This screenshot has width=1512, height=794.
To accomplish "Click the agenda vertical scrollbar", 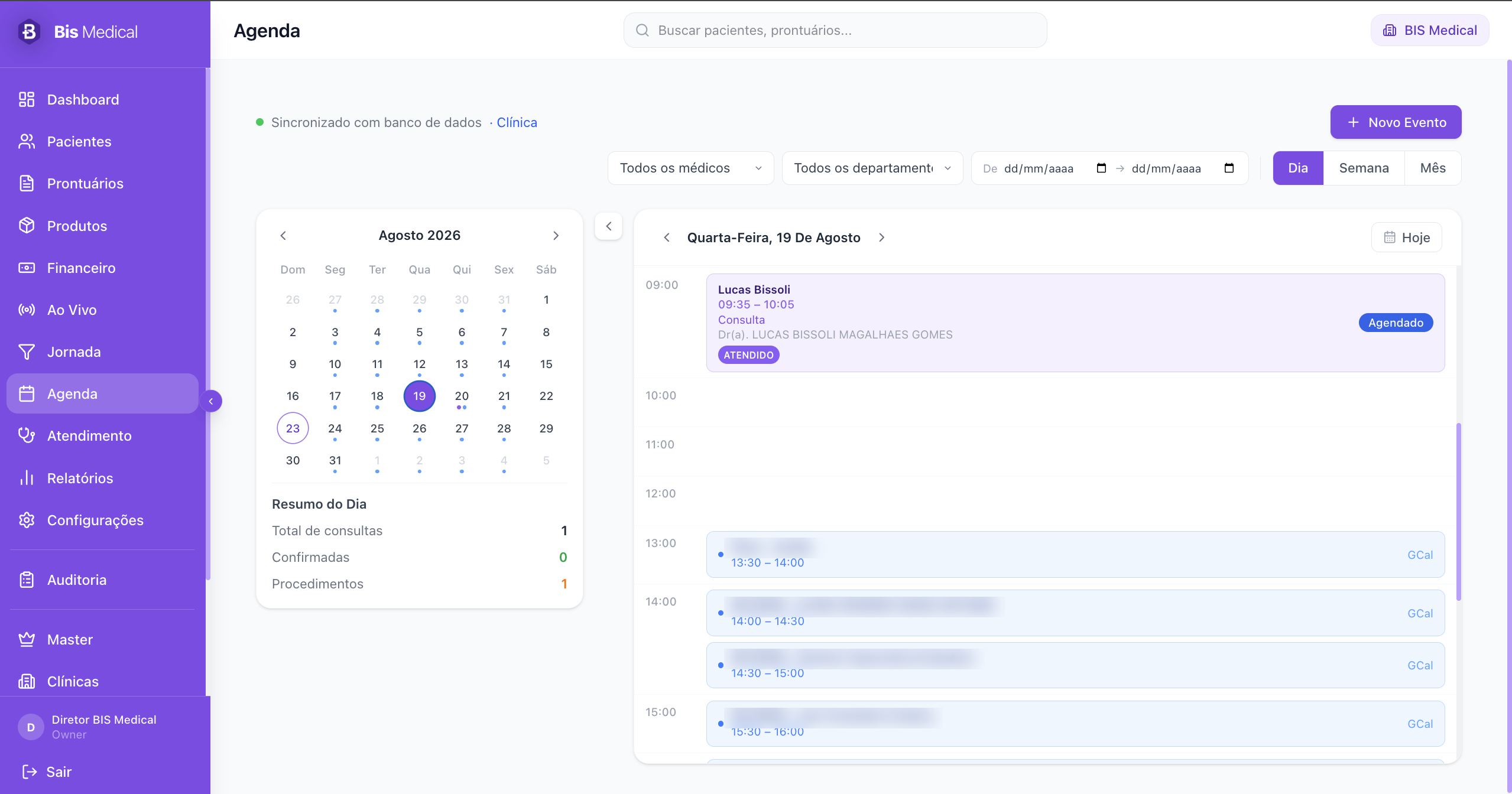I will click(1458, 512).
